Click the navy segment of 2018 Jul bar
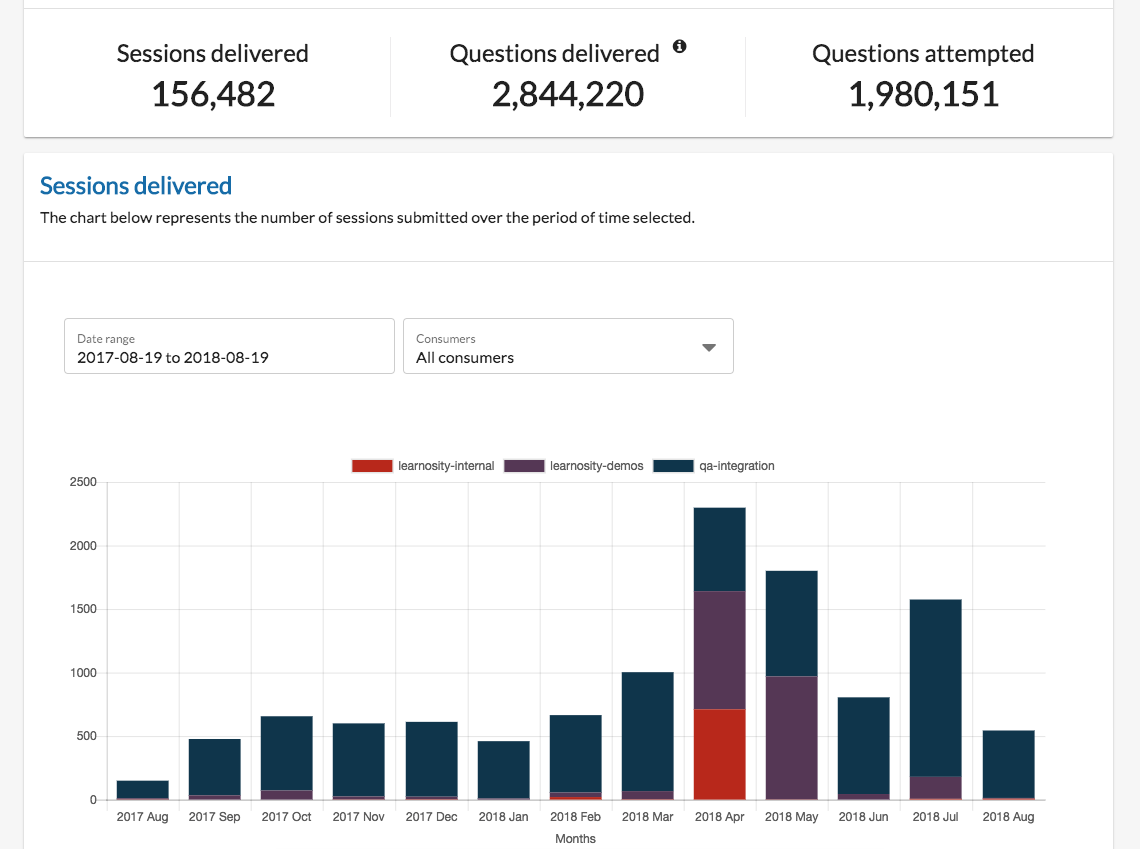The height and width of the screenshot is (849, 1140). pos(935,688)
